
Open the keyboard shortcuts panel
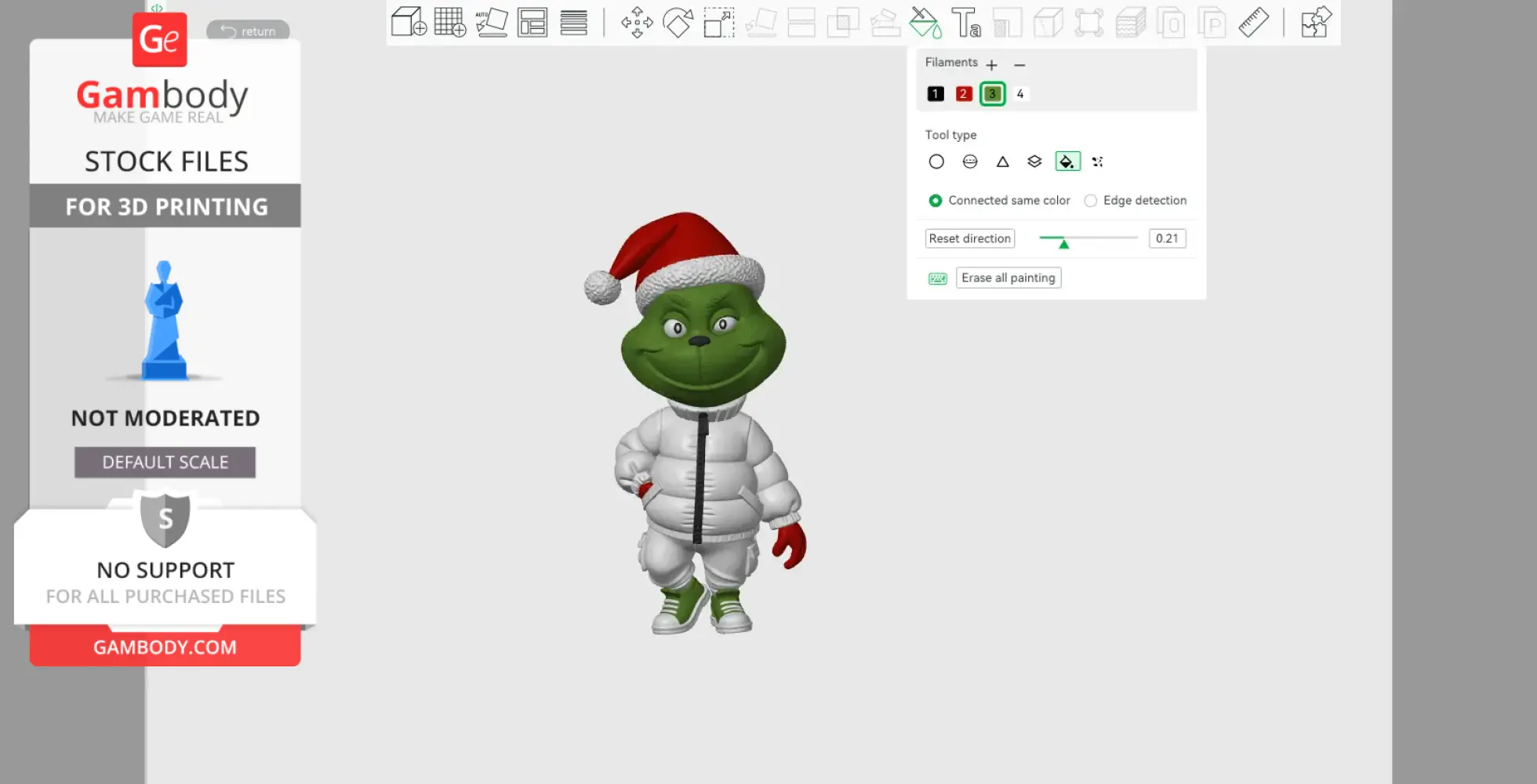937,278
